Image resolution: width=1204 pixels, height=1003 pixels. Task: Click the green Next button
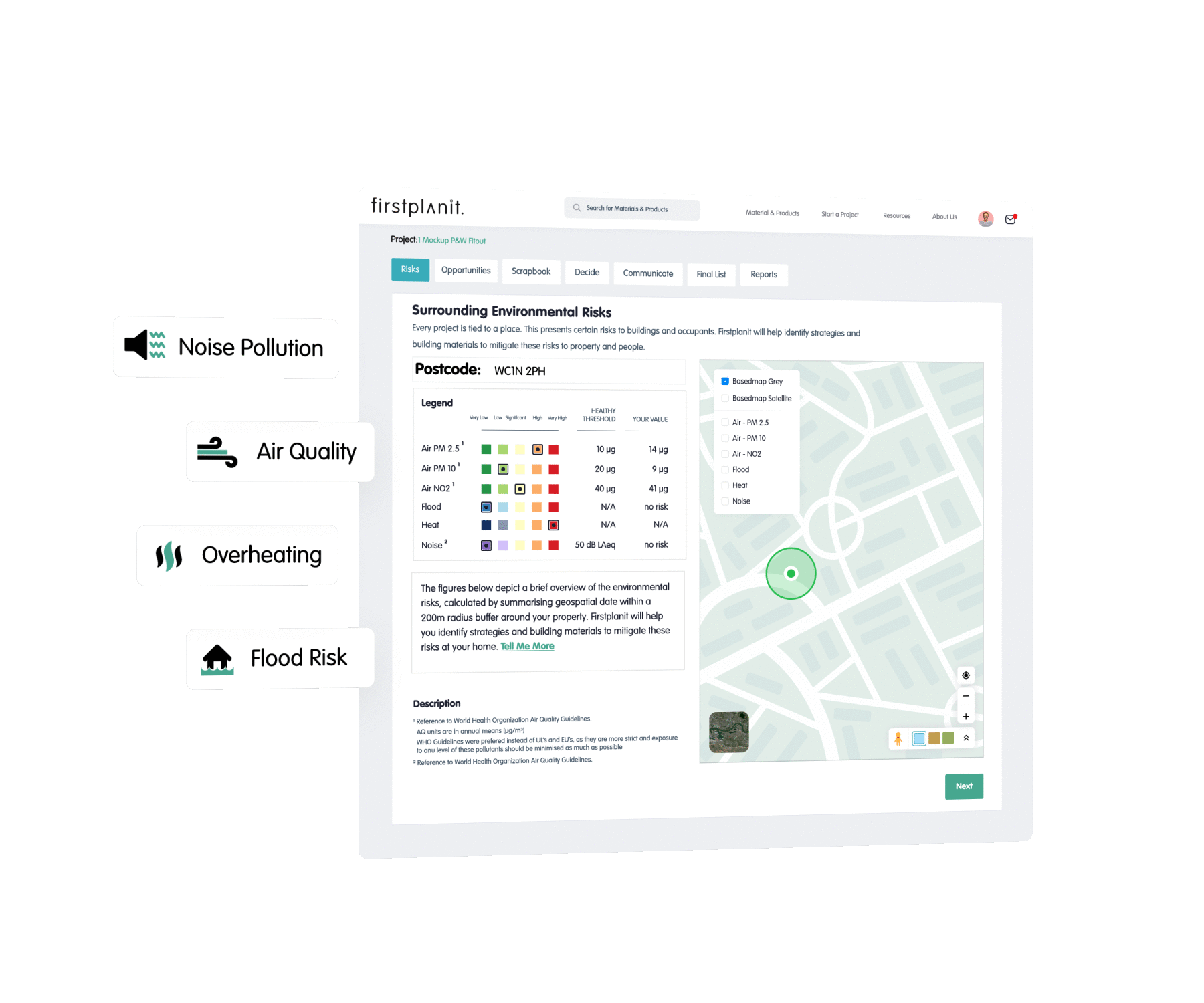pos(964,786)
